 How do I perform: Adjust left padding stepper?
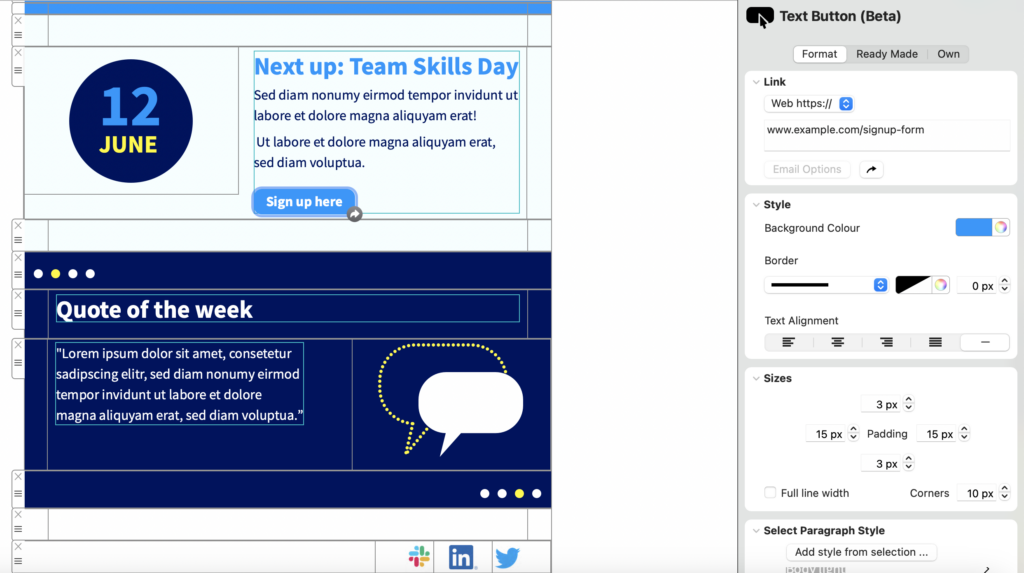pos(853,433)
